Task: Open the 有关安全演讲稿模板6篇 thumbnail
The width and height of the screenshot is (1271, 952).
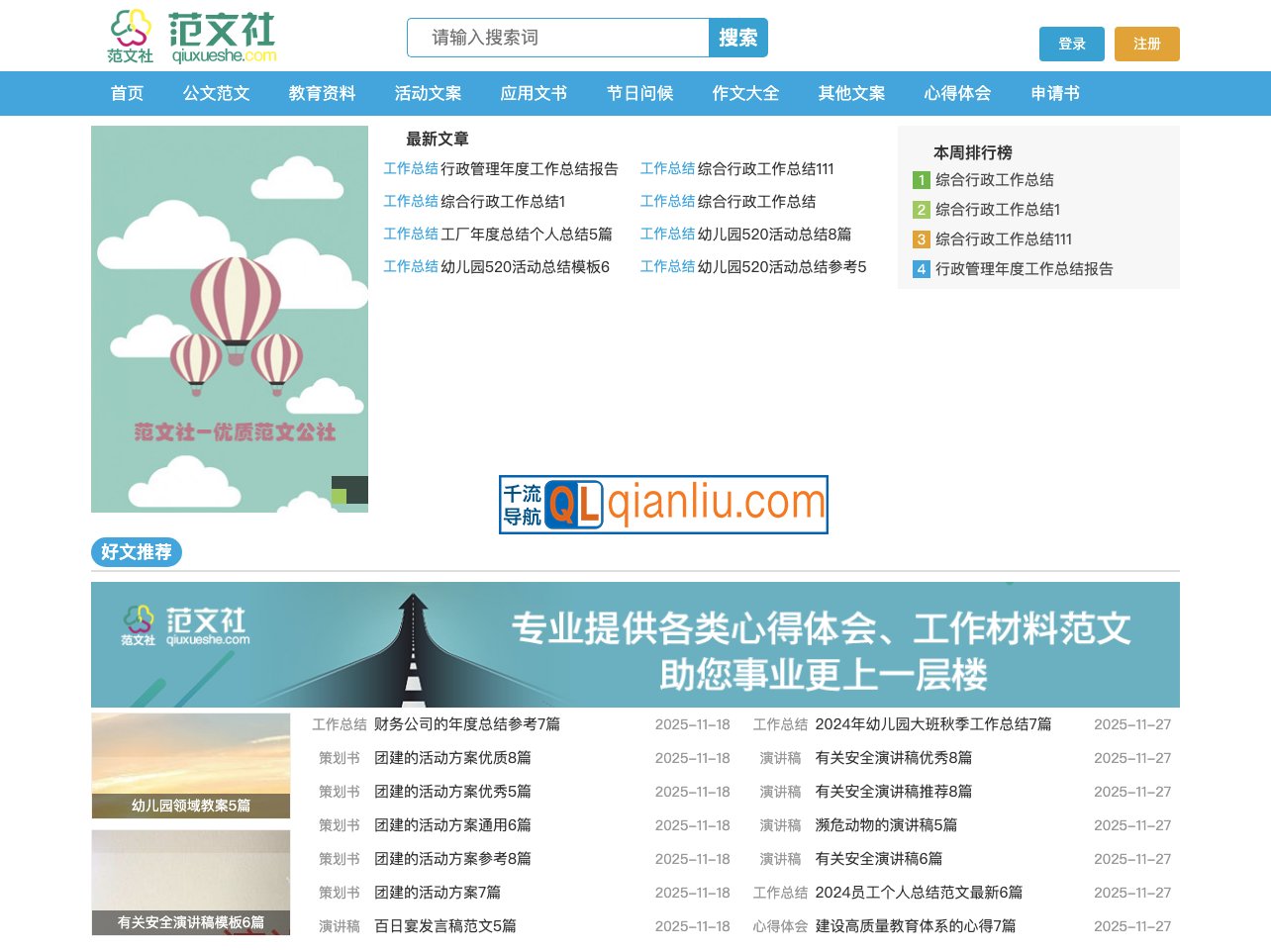Action: tap(191, 882)
